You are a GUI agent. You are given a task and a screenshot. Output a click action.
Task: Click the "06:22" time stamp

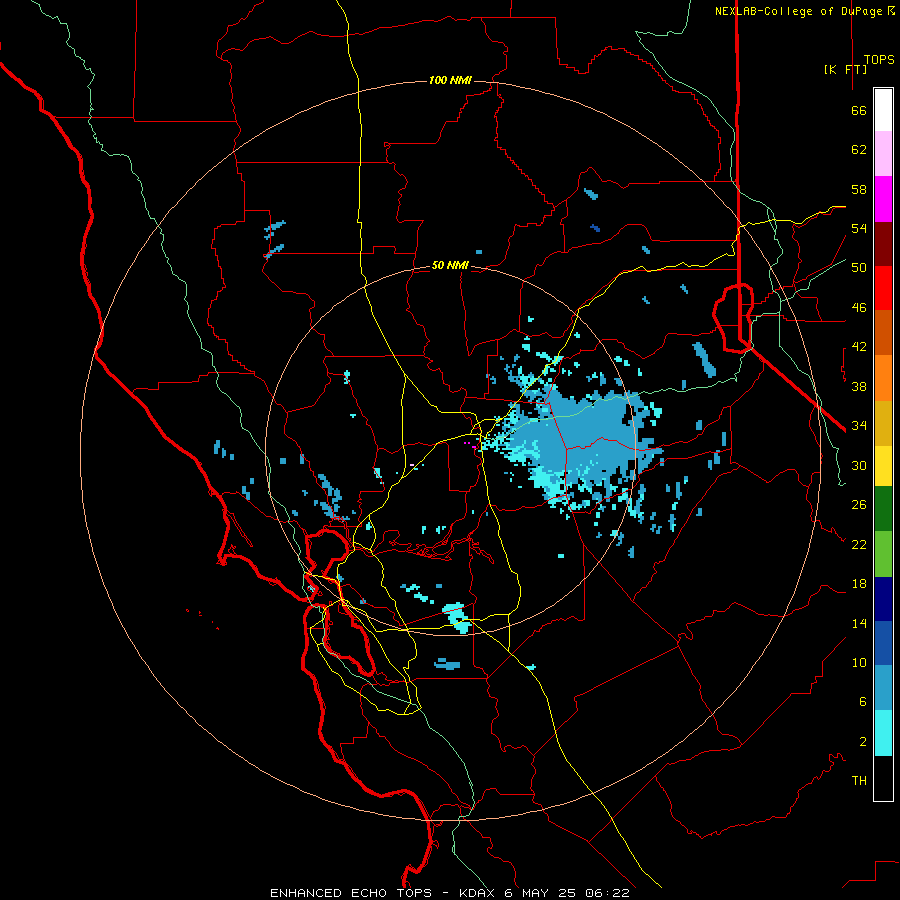[x=607, y=893]
